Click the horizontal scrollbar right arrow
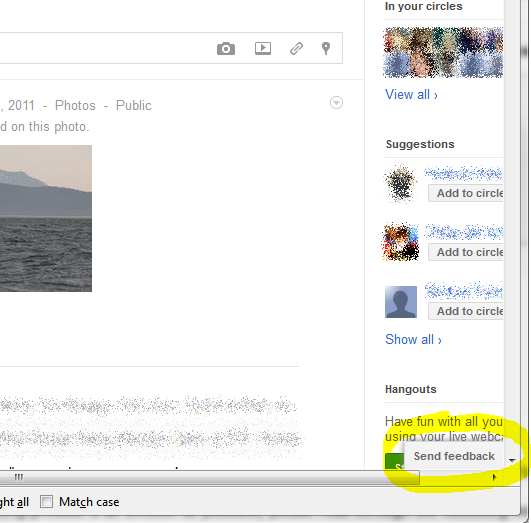Screen dimensions: 531x523 point(494,477)
